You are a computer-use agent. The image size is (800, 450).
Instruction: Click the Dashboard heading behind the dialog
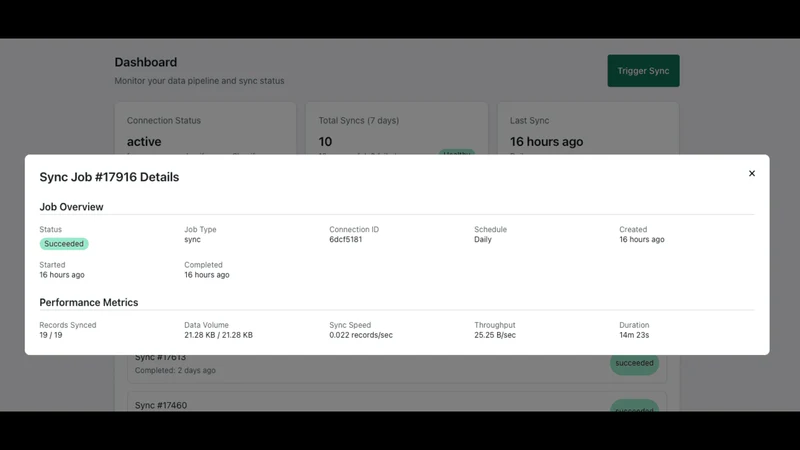(x=145, y=62)
